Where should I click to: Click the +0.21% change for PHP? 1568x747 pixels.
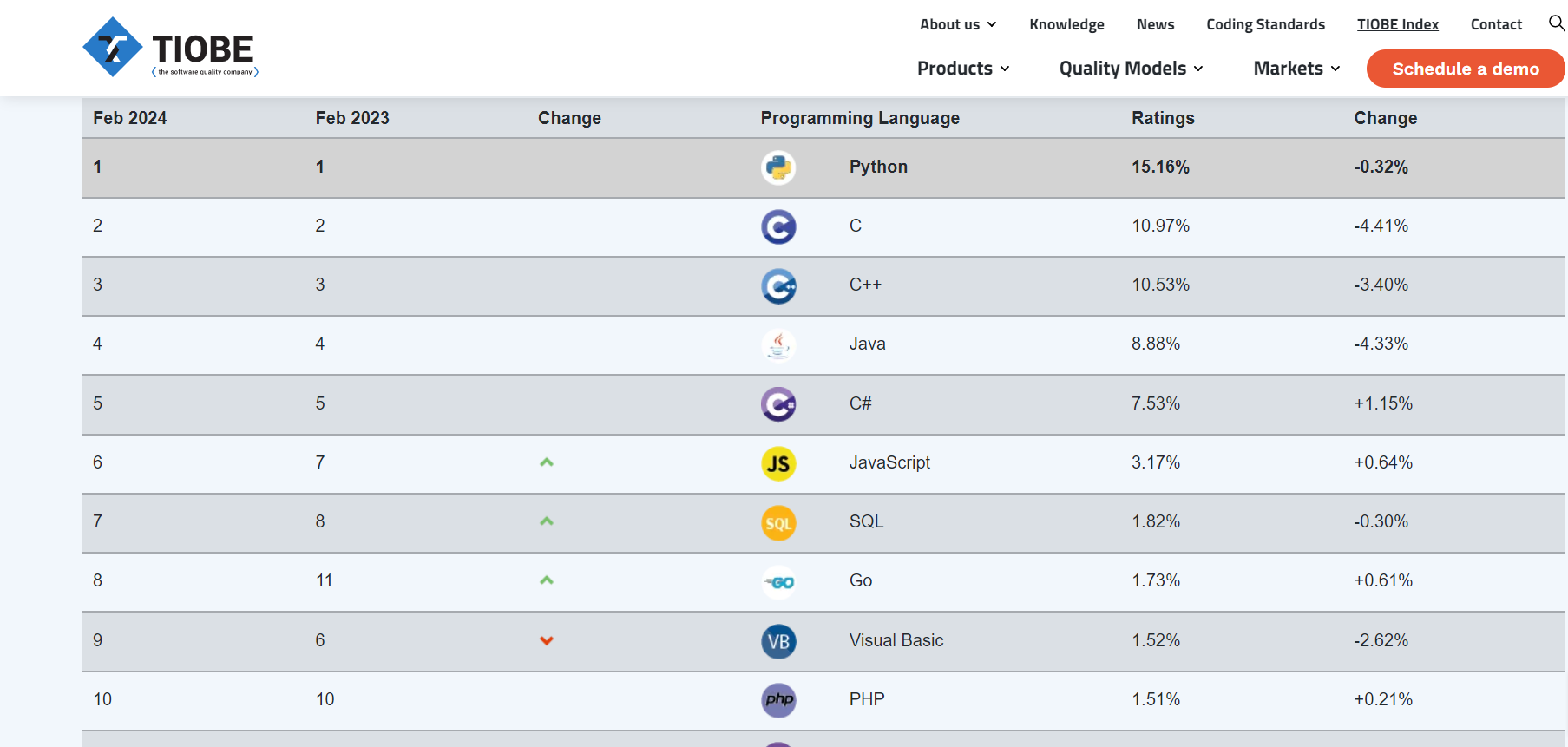tap(1383, 699)
